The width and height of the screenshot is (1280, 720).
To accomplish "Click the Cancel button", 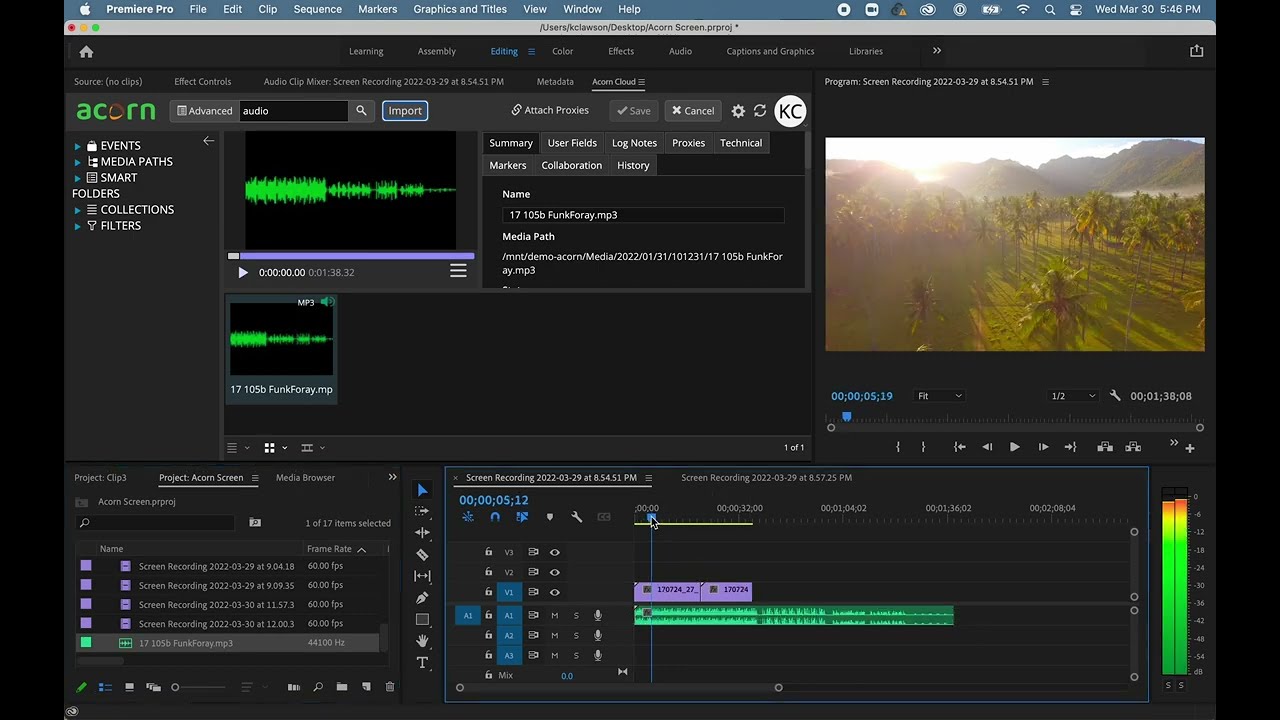I will click(692, 111).
